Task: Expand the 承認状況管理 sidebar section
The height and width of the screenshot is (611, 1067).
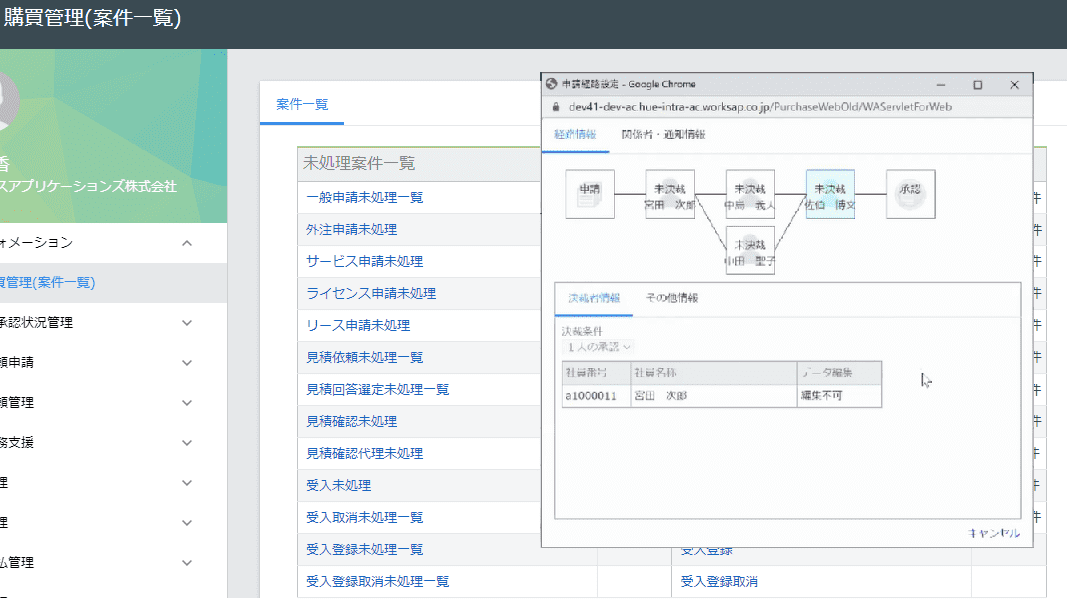Action: [x=187, y=323]
